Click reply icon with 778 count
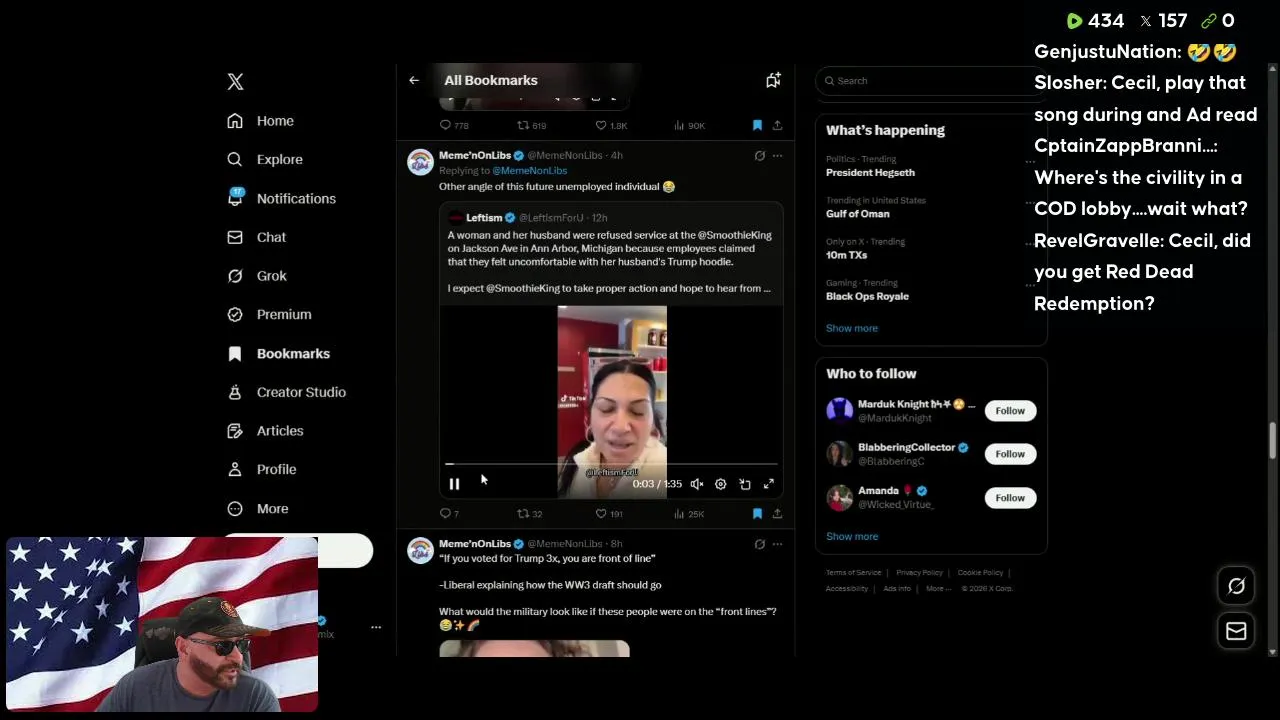 pos(445,125)
